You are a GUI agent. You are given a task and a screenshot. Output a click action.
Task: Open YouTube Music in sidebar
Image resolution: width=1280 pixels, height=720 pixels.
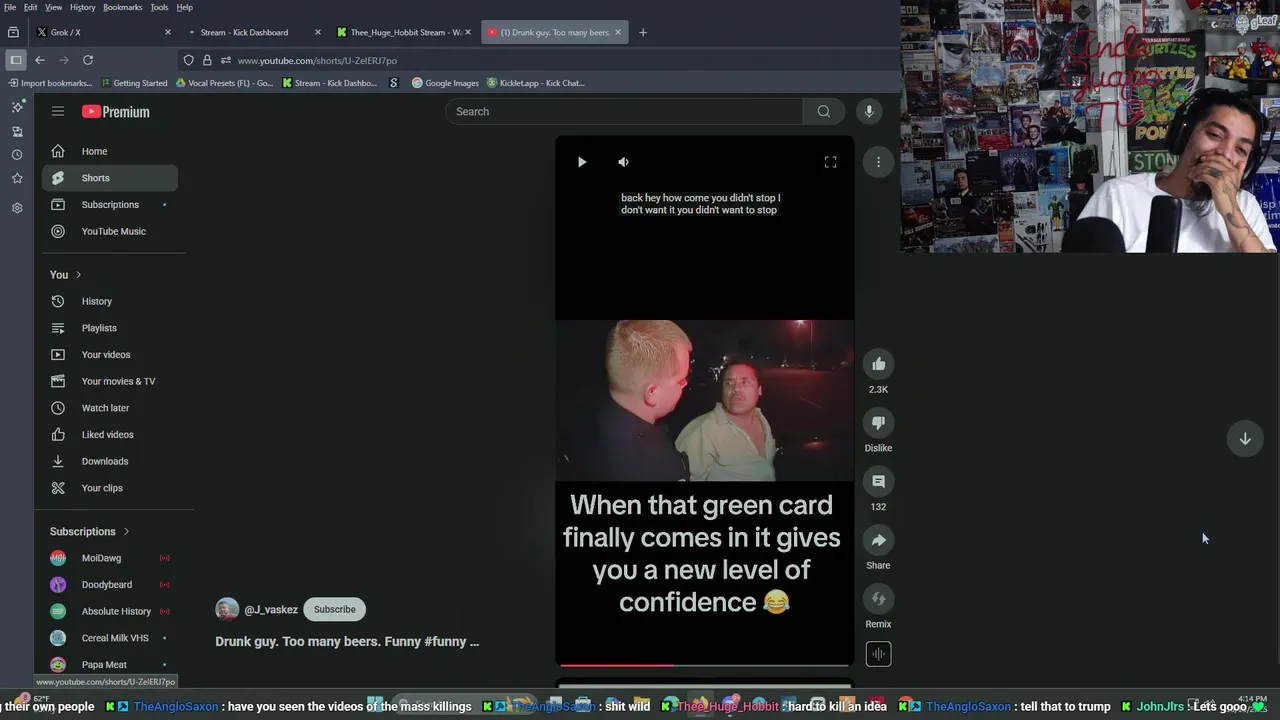pos(110,231)
